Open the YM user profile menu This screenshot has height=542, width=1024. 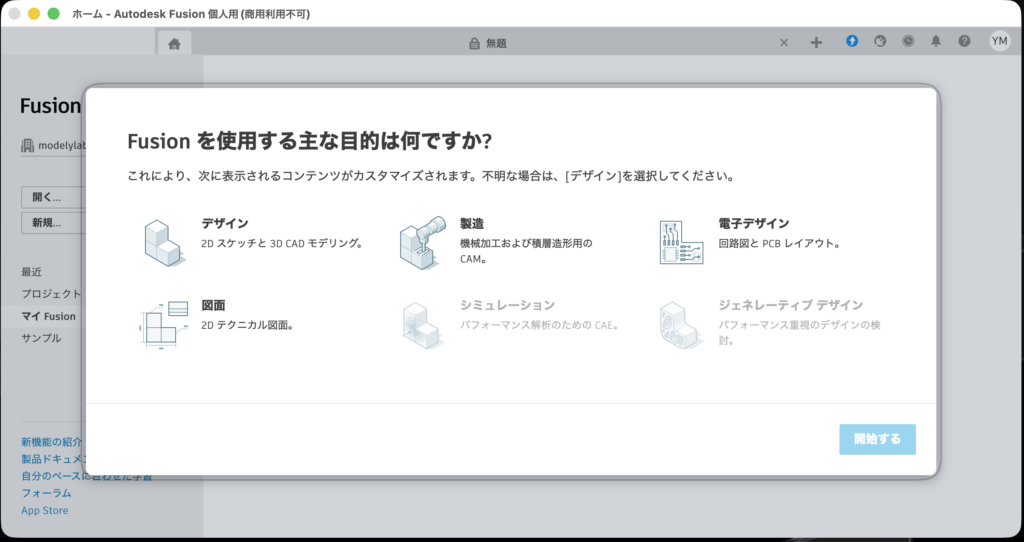(x=999, y=41)
